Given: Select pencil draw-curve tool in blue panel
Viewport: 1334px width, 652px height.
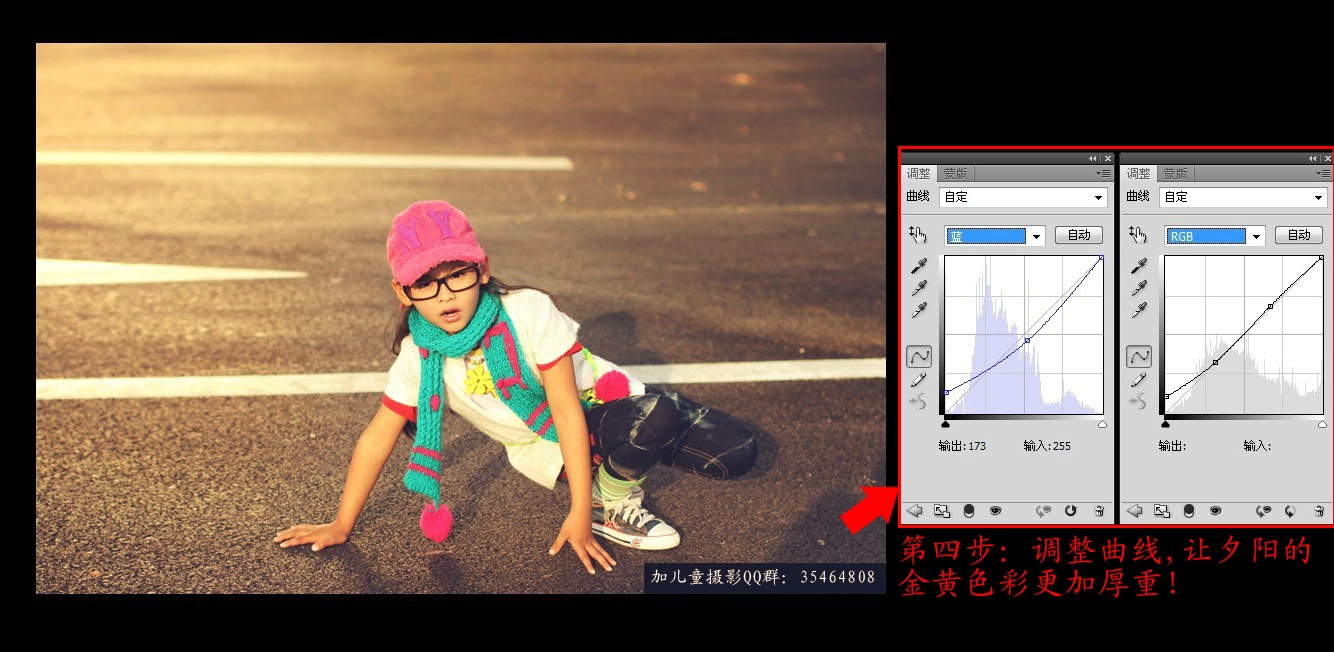Looking at the screenshot, I should [x=917, y=379].
